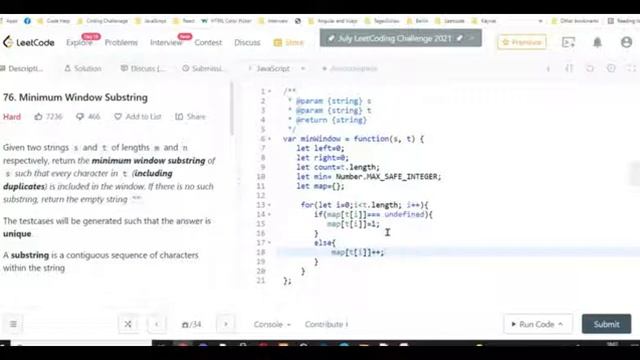Click the editor info icon
The image size is (640, 360).
point(548,69)
